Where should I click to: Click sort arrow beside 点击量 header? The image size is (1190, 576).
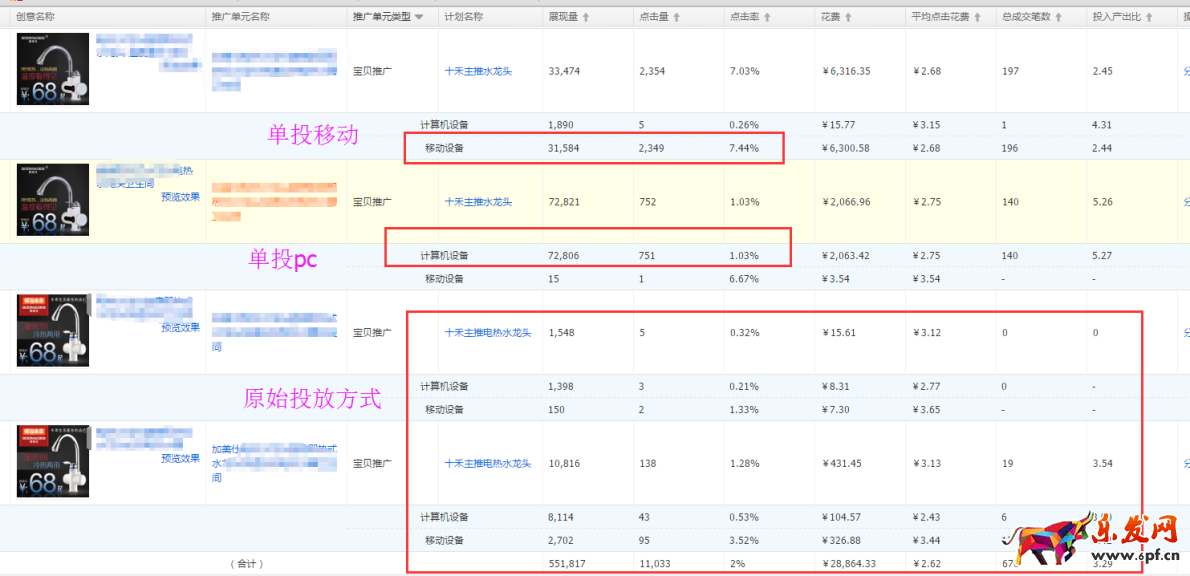click(x=677, y=17)
